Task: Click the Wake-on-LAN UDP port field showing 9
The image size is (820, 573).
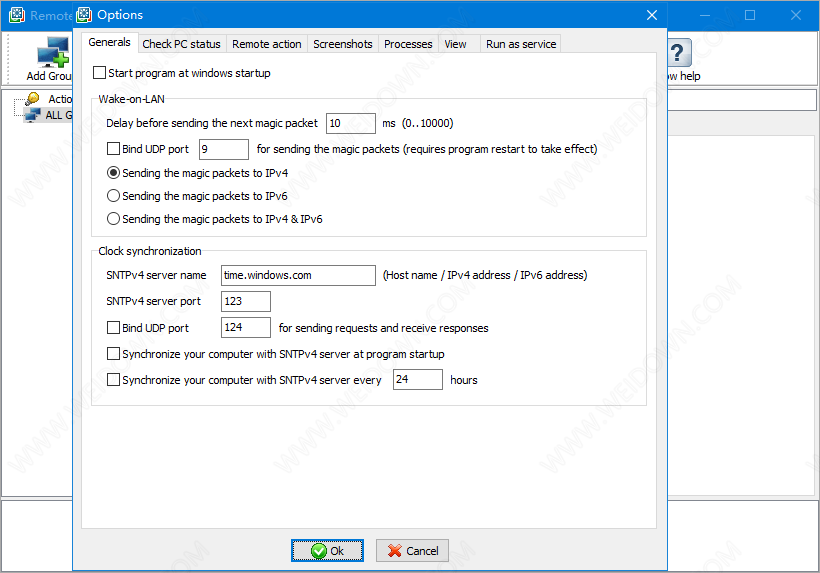Action: (224, 149)
